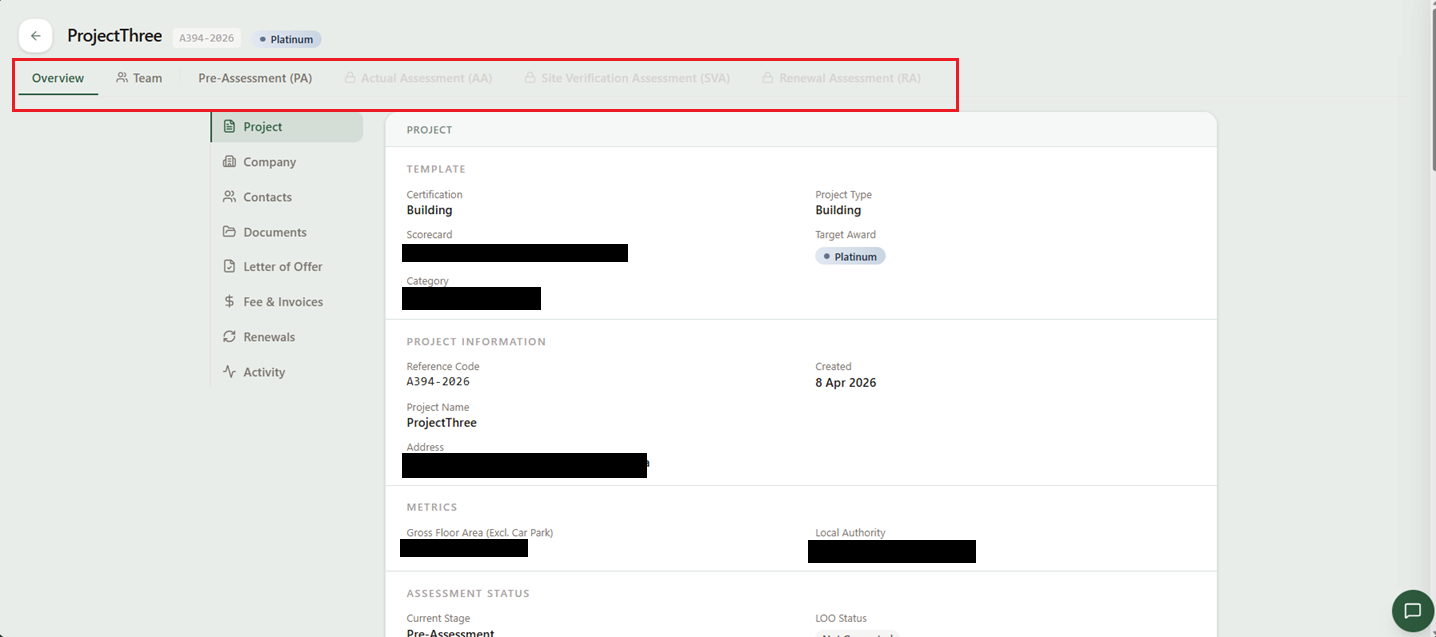Open the Documents section
The width and height of the screenshot is (1436, 637).
coord(287,232)
